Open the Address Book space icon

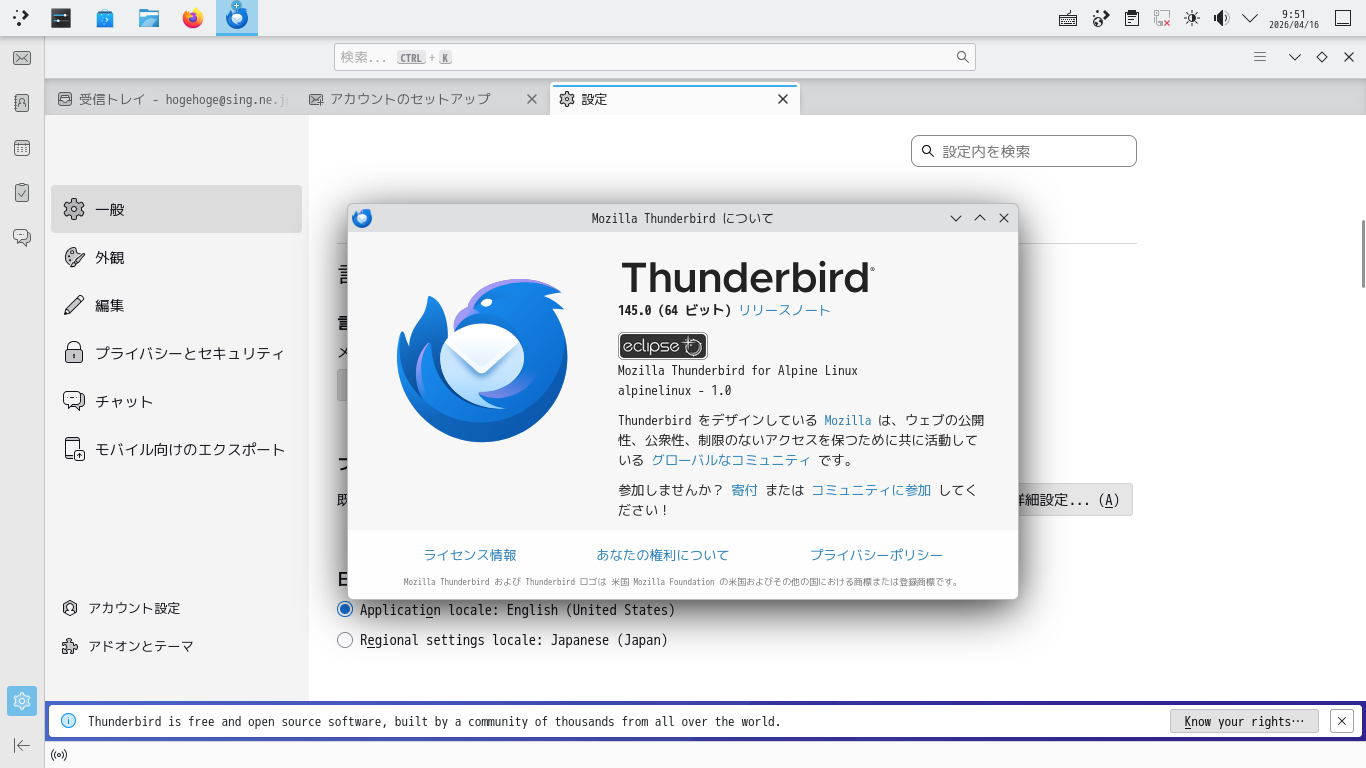[x=22, y=102]
